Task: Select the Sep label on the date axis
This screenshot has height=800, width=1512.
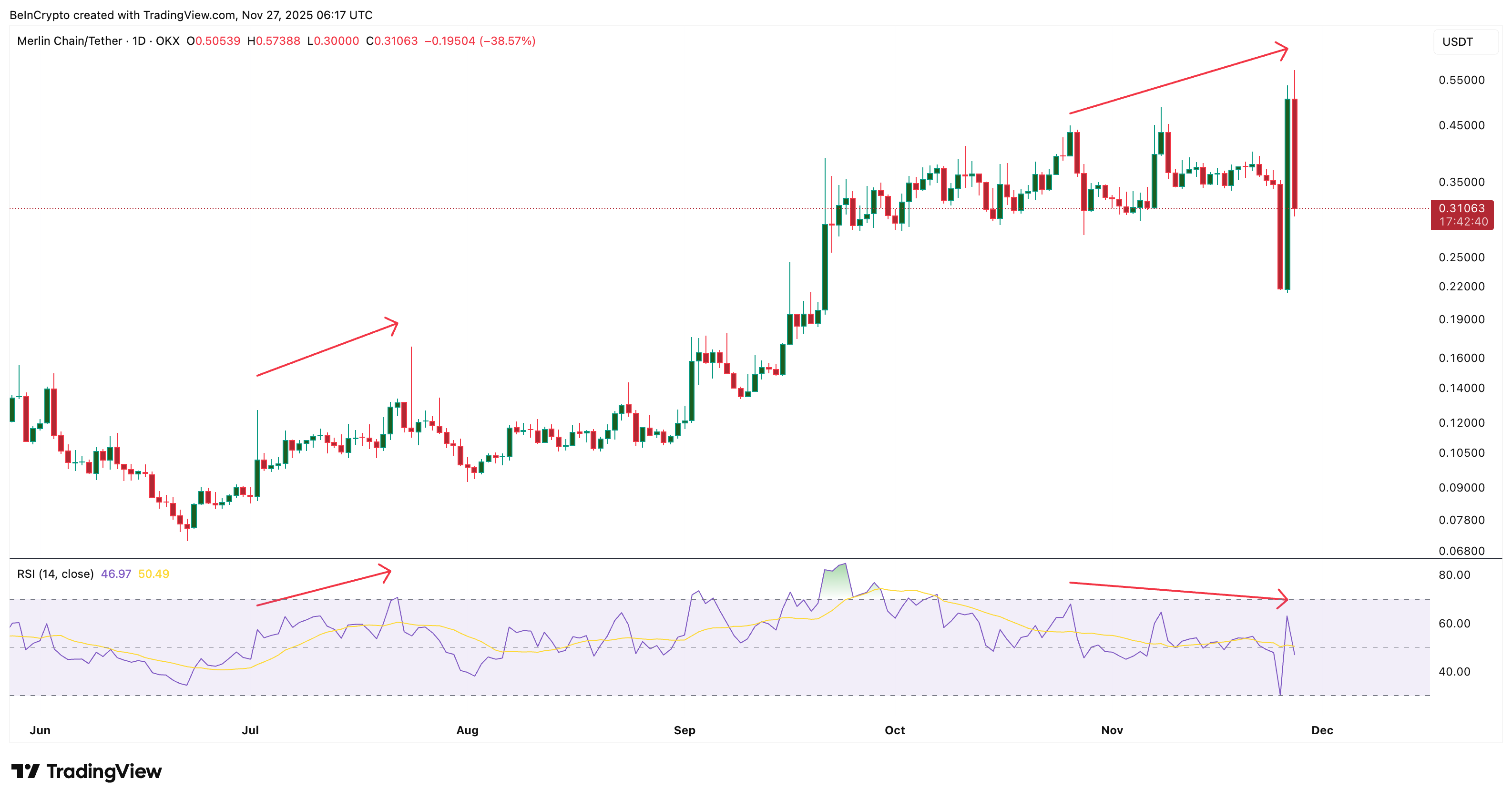Action: (684, 730)
